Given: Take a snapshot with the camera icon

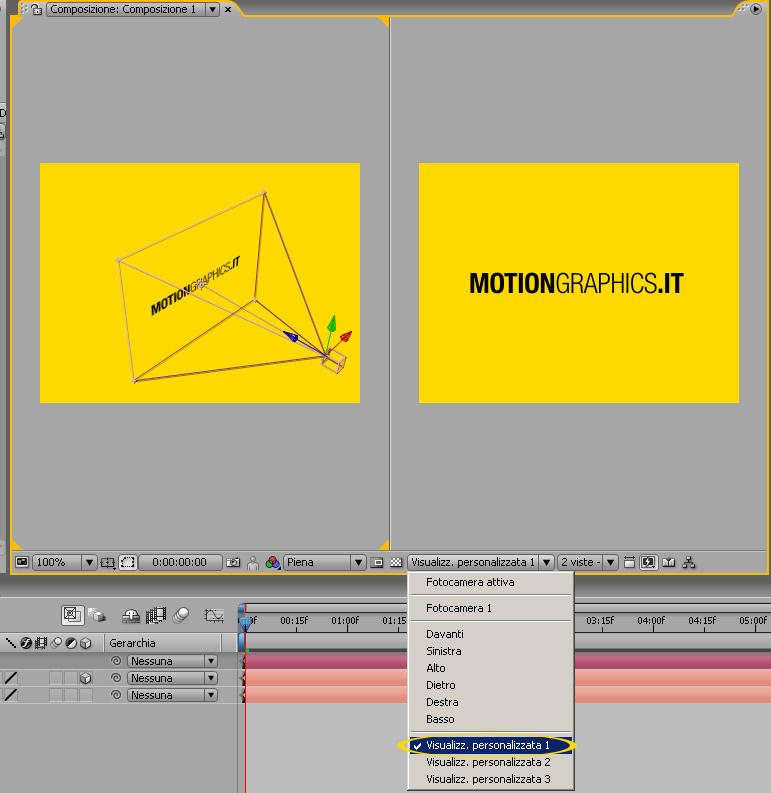Looking at the screenshot, I should 233,562.
